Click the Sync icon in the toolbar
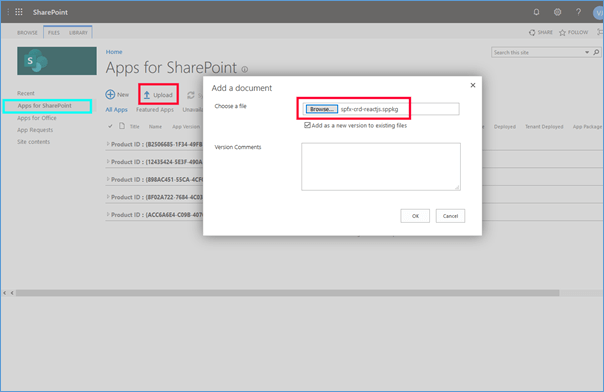Viewport: 604px width, 392px height. coord(191,95)
